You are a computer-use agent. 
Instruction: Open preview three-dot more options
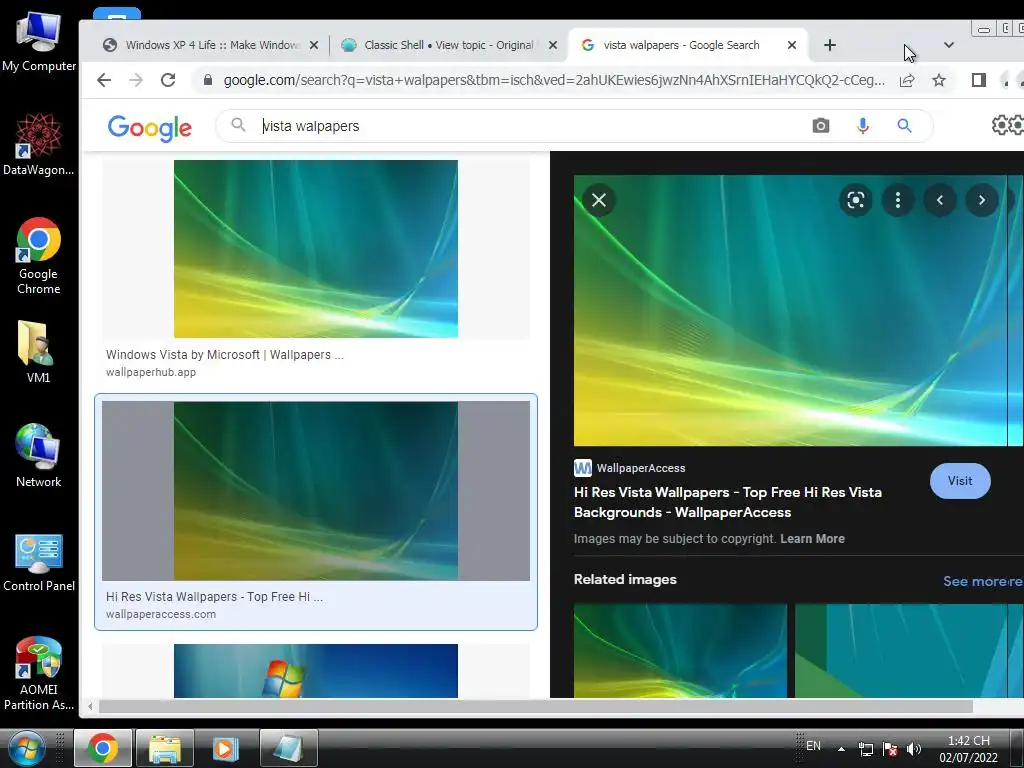click(x=898, y=200)
